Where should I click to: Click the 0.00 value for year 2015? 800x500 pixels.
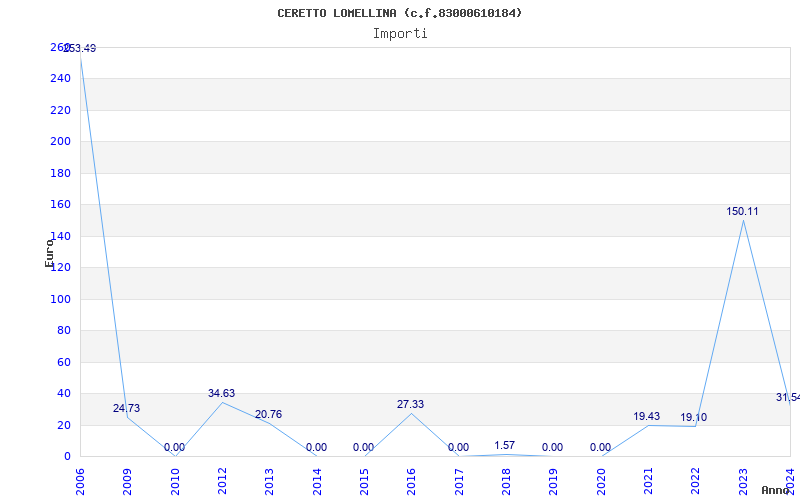coord(363,448)
